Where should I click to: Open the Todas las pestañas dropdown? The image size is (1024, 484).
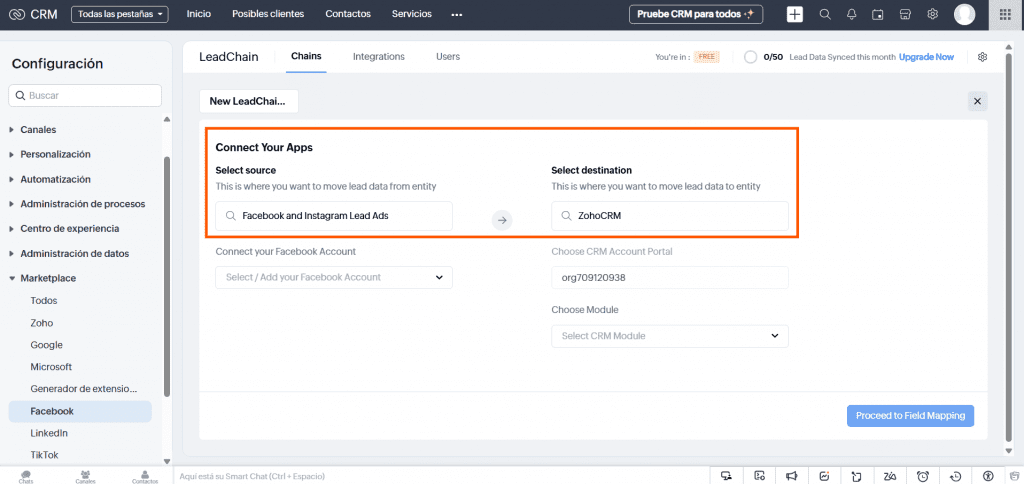[120, 14]
